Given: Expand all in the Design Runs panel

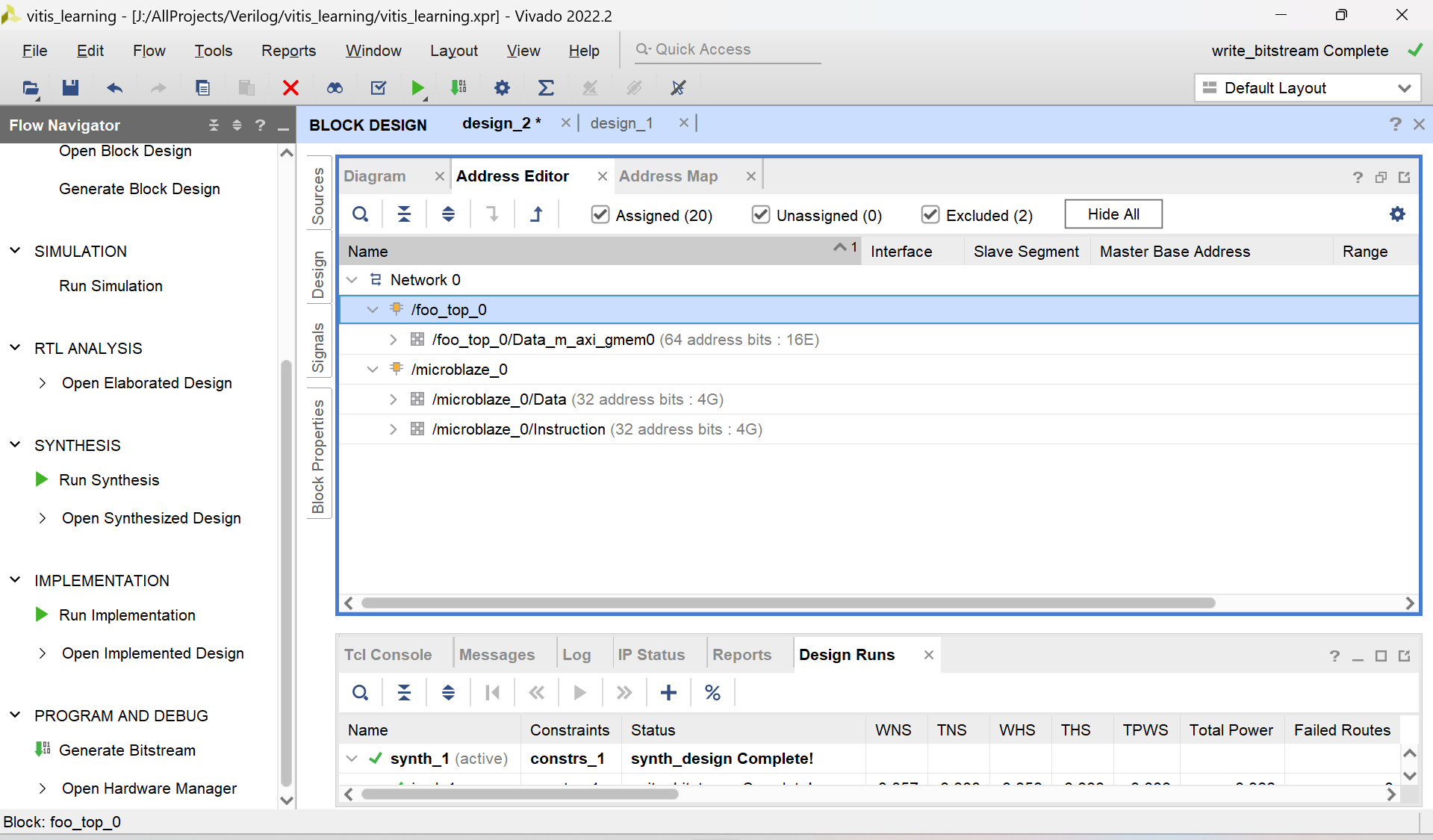Looking at the screenshot, I should (x=448, y=693).
